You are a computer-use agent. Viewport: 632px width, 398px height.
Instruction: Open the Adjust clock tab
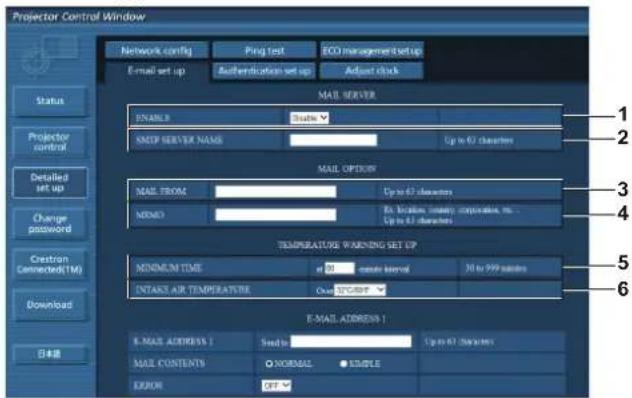click(372, 71)
